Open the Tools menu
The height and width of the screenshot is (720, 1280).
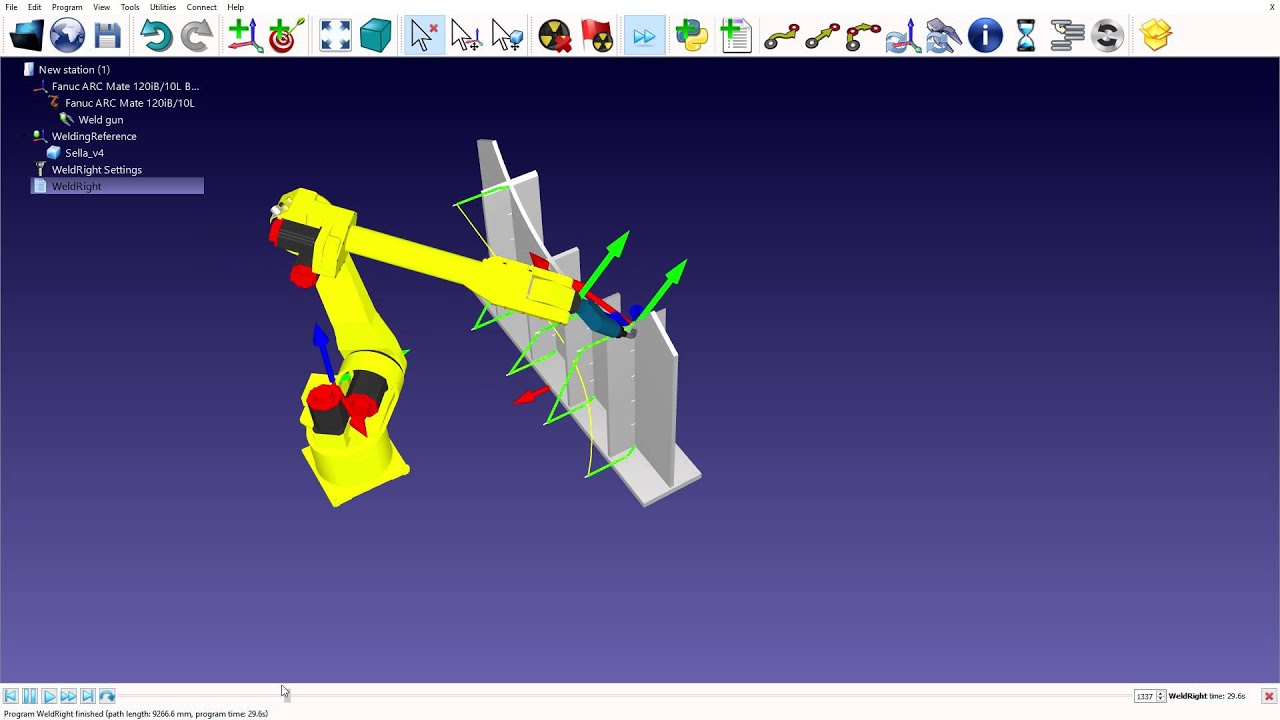pyautogui.click(x=130, y=7)
